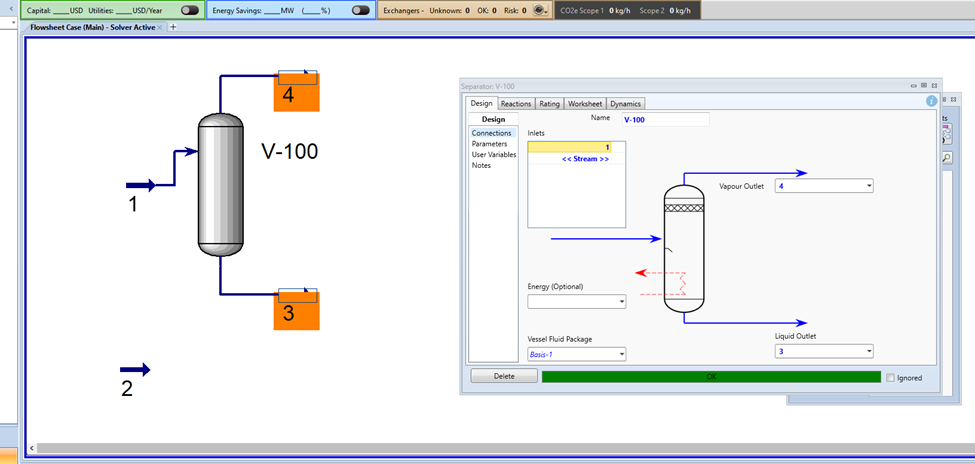975x464 pixels.
Task: Switch to the Dynamics tab
Action: tap(625, 104)
